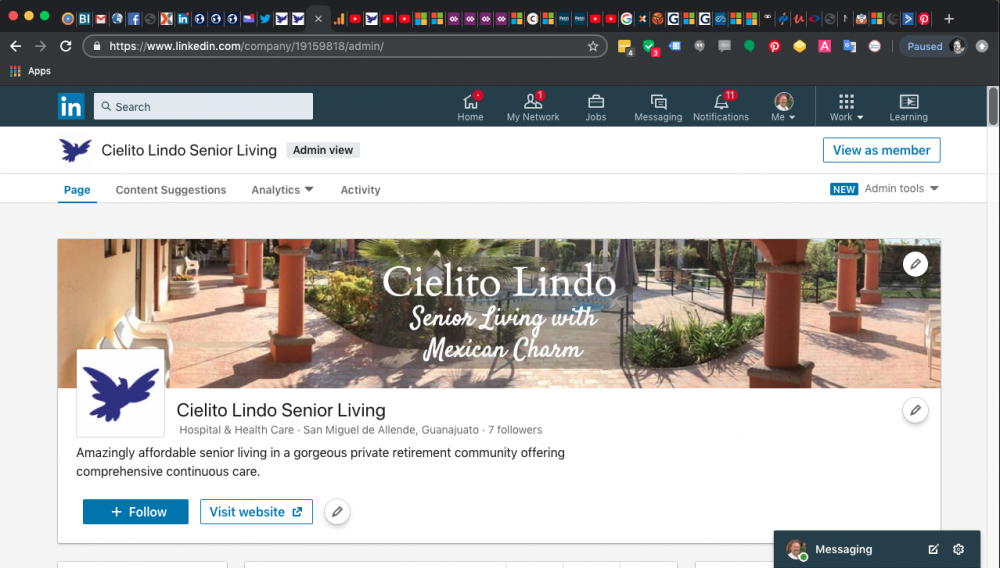1000x568 pixels.
Task: Expand the Me profile dropdown
Action: [783, 106]
